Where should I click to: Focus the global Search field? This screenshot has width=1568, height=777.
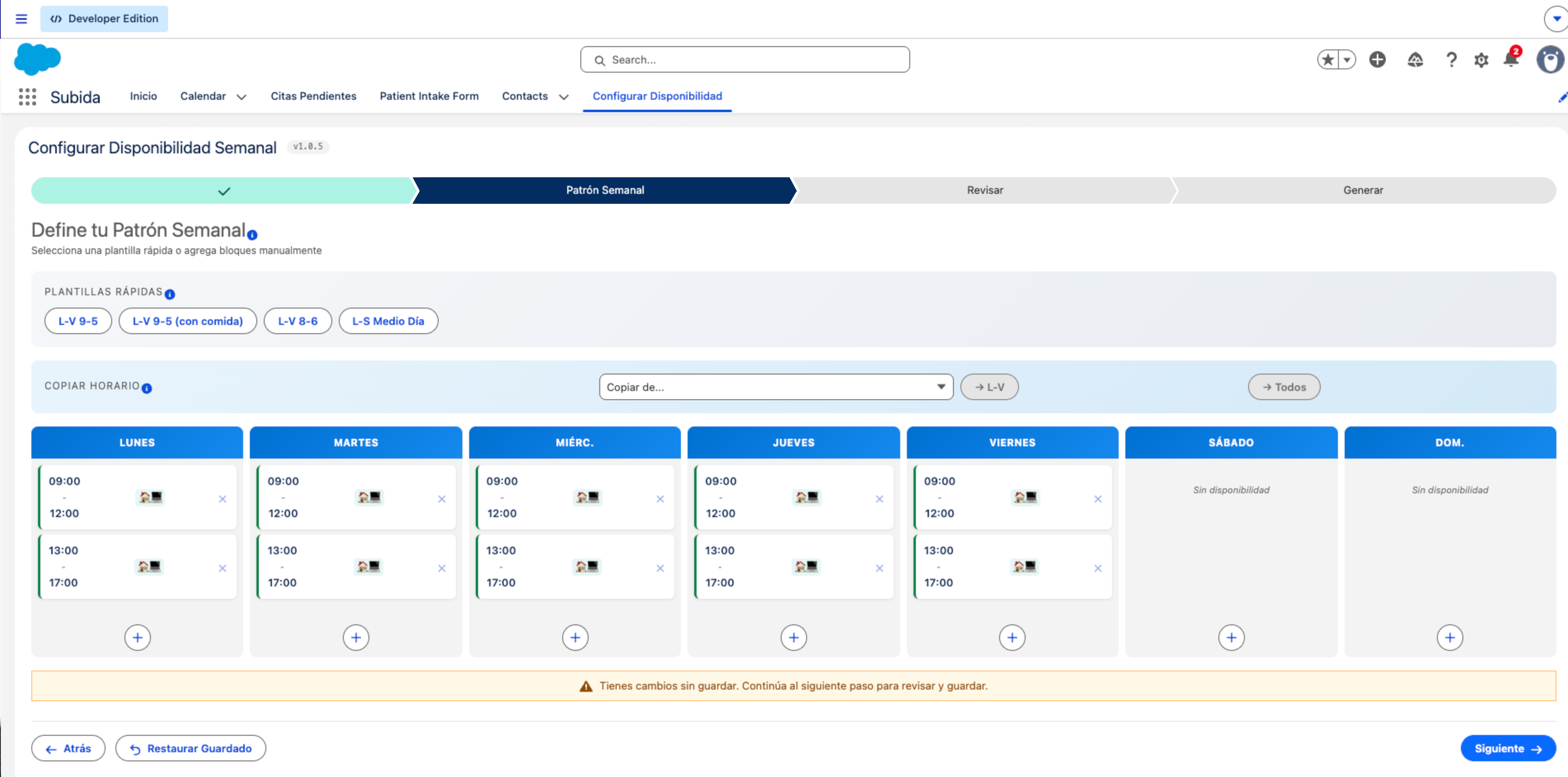pos(745,60)
